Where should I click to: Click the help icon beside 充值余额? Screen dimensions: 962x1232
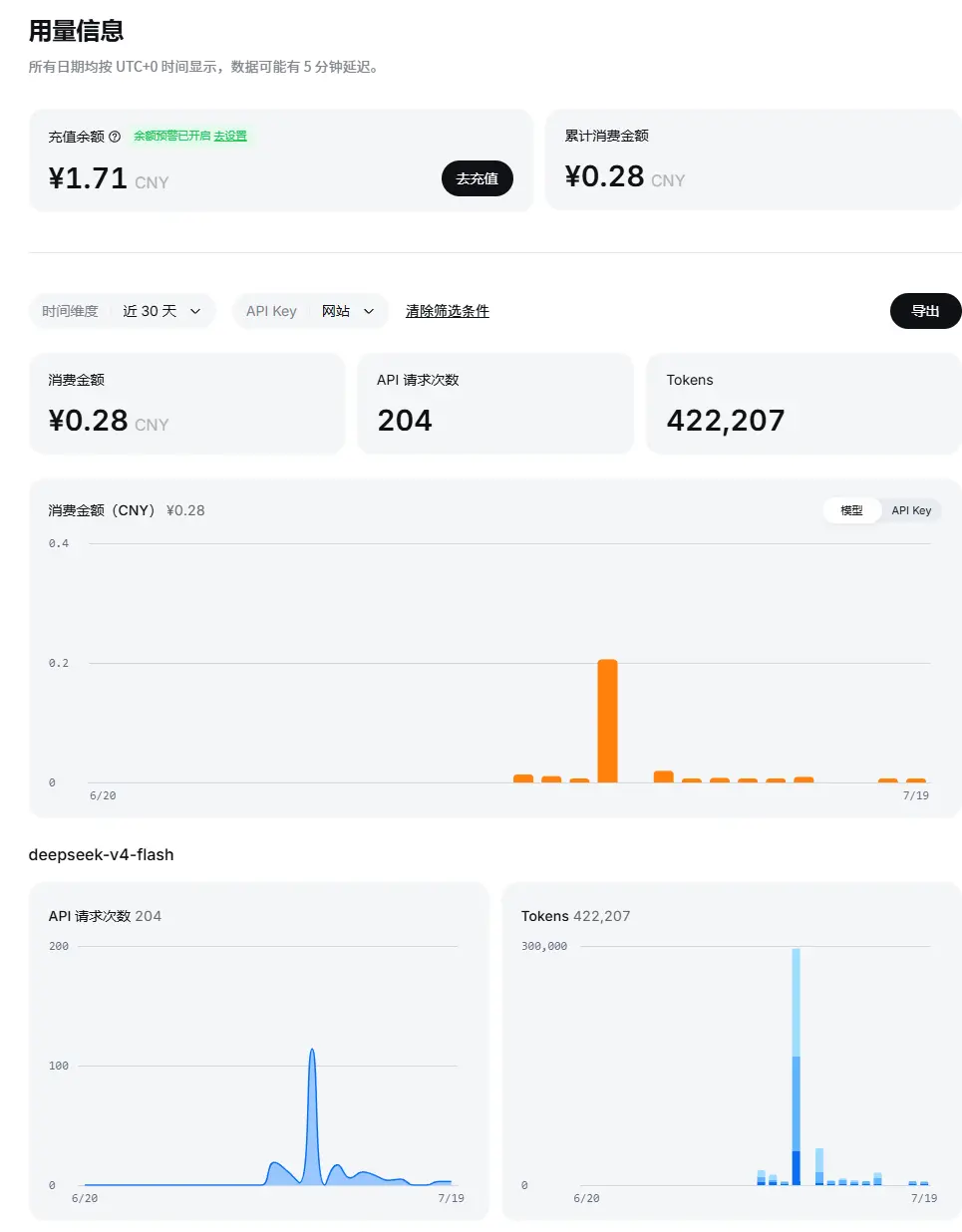[x=115, y=137]
